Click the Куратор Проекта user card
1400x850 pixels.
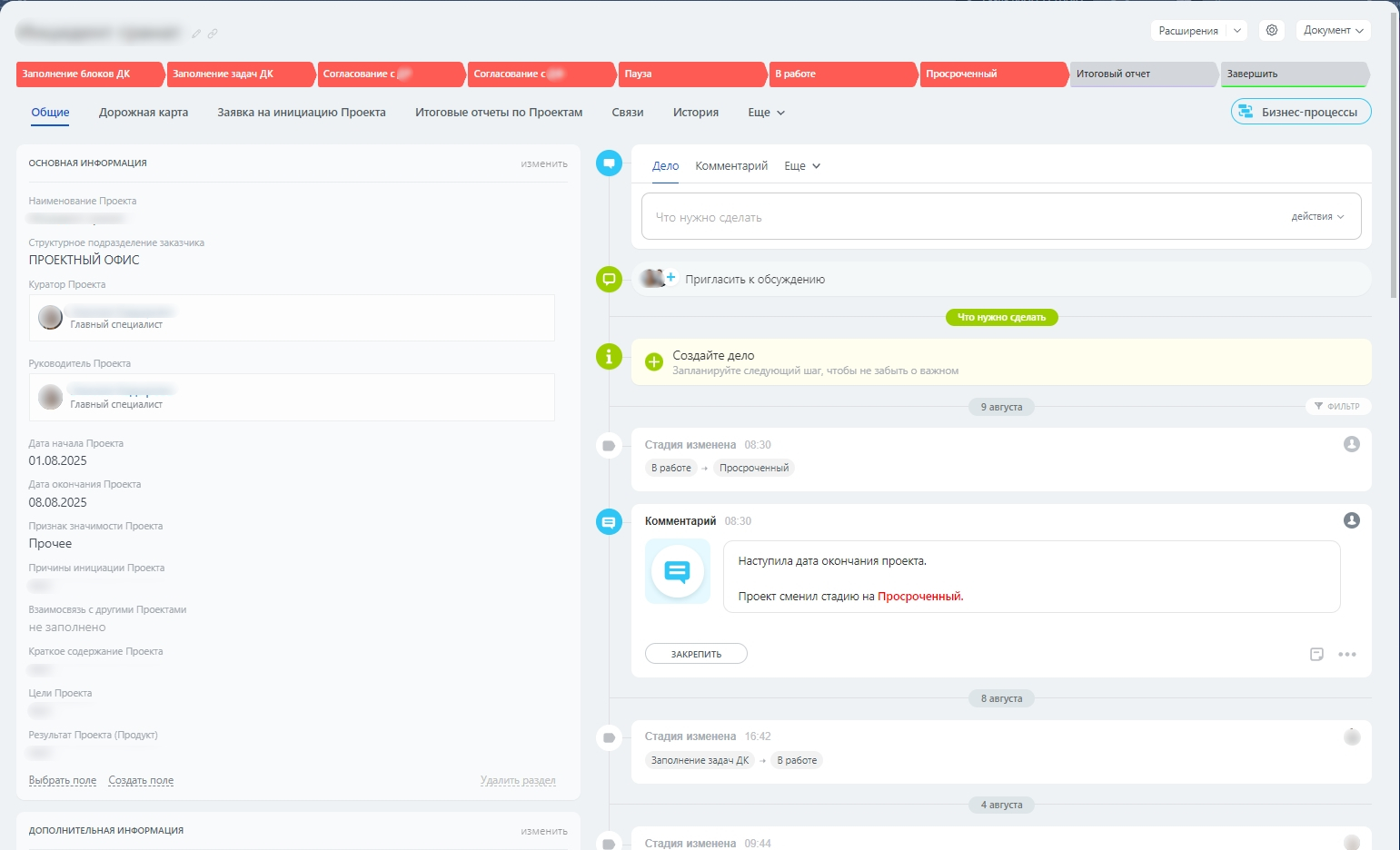coord(292,318)
